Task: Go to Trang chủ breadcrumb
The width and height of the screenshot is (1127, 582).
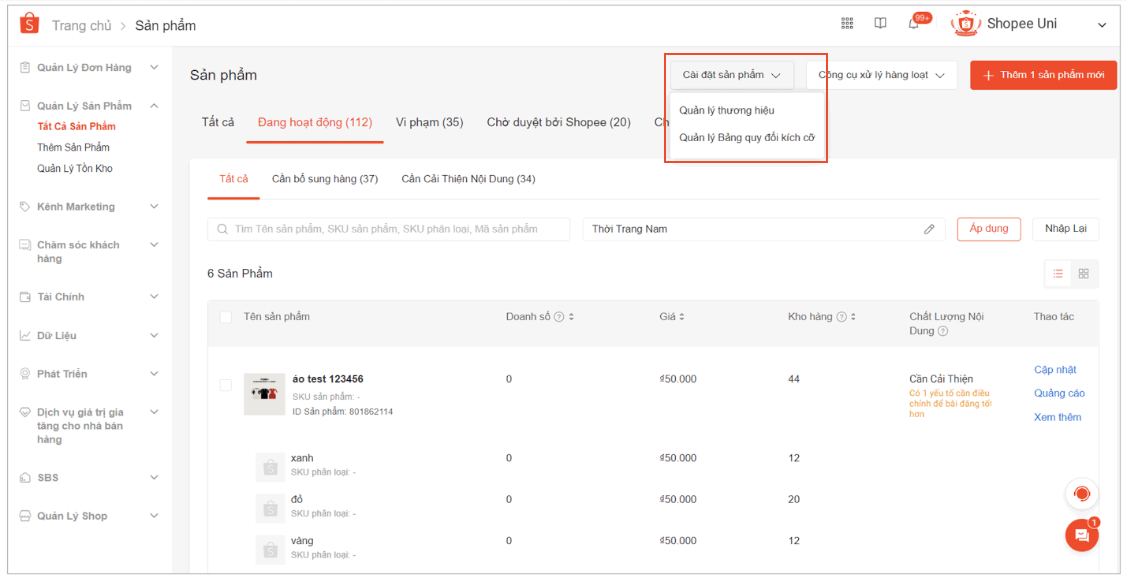Action: coord(82,26)
